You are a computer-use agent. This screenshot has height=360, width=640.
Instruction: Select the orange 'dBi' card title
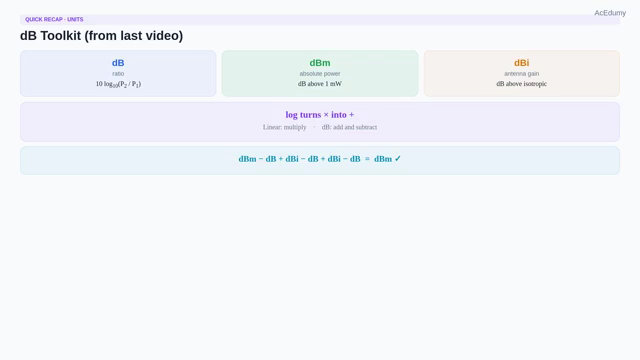(522, 63)
